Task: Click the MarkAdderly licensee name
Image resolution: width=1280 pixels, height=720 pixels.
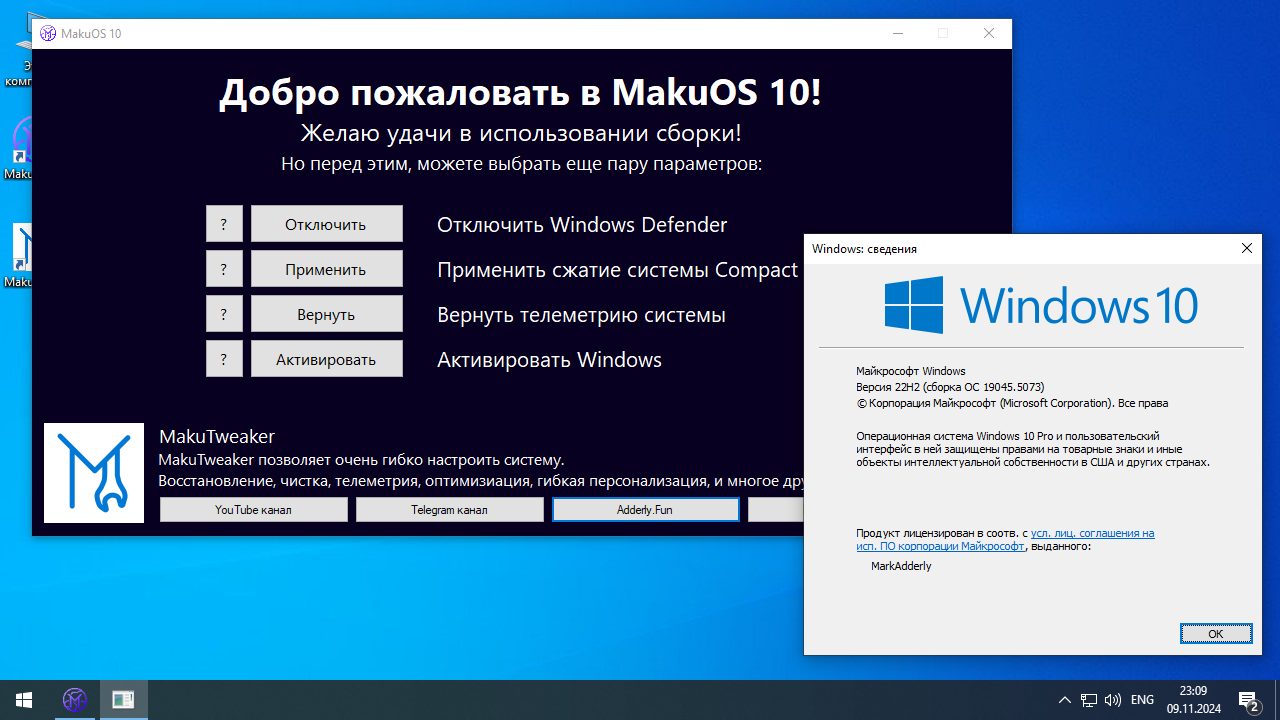Action: (x=901, y=566)
